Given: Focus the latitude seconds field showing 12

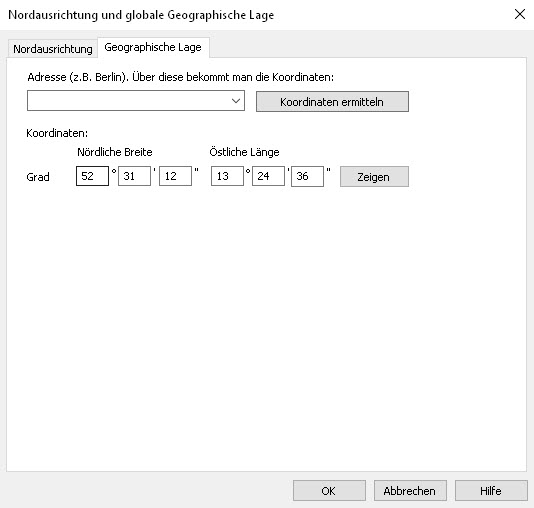Looking at the screenshot, I should [x=175, y=176].
